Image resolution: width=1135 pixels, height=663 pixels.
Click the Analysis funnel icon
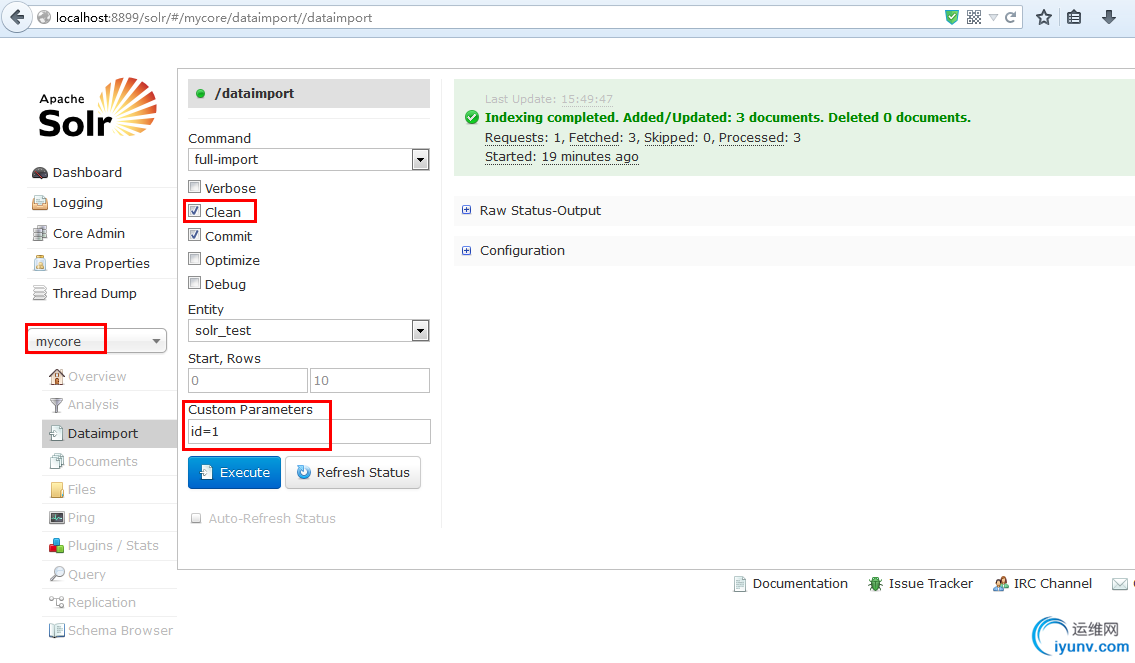(x=56, y=405)
